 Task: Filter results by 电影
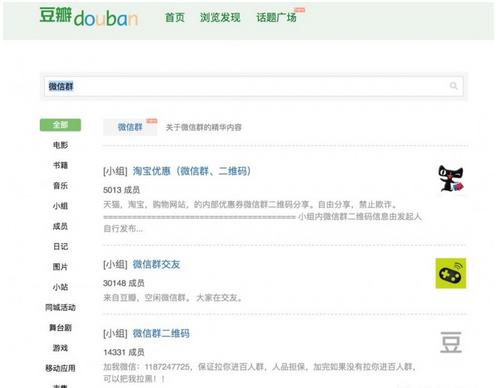pos(60,145)
